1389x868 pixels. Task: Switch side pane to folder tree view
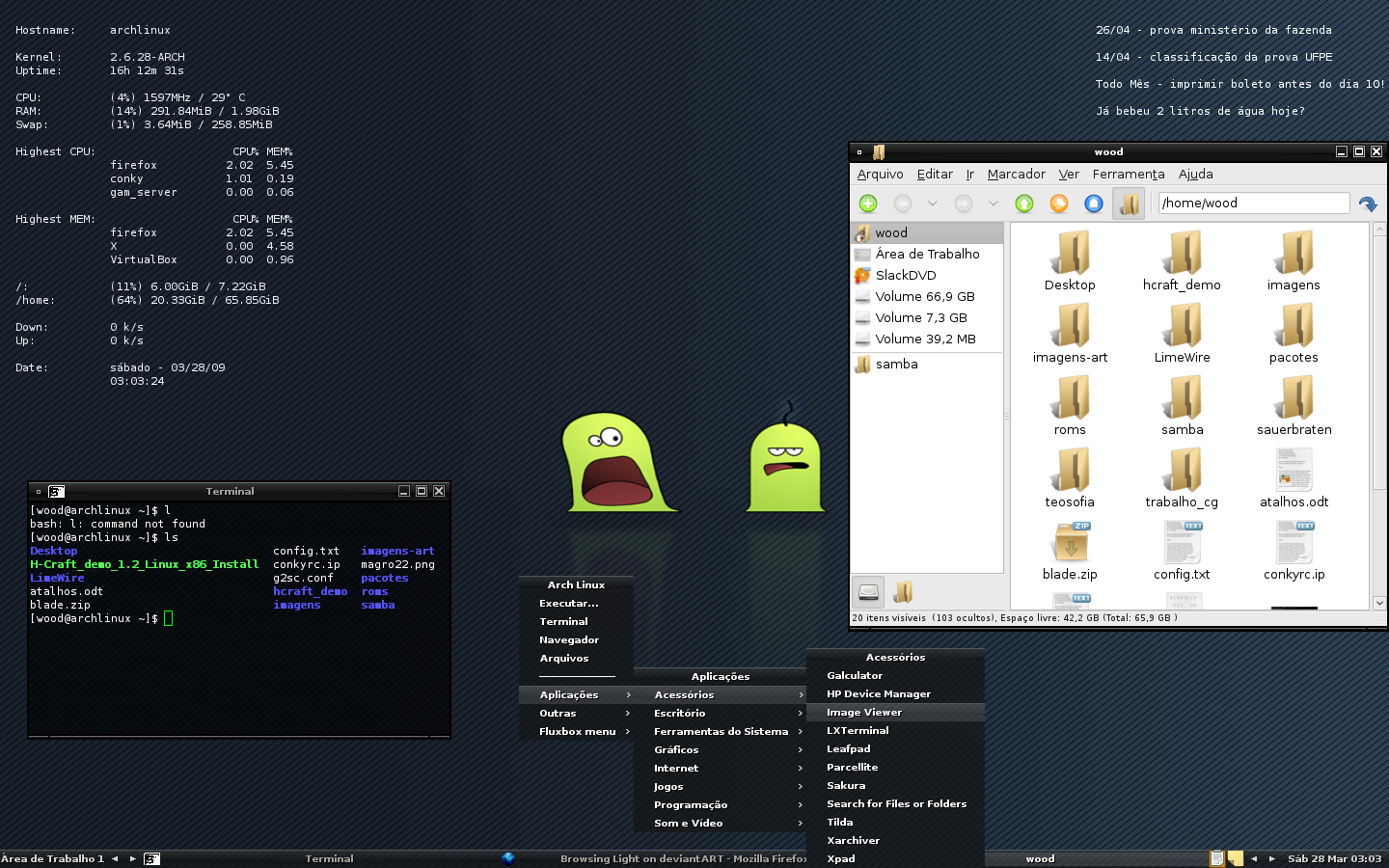coord(904,592)
